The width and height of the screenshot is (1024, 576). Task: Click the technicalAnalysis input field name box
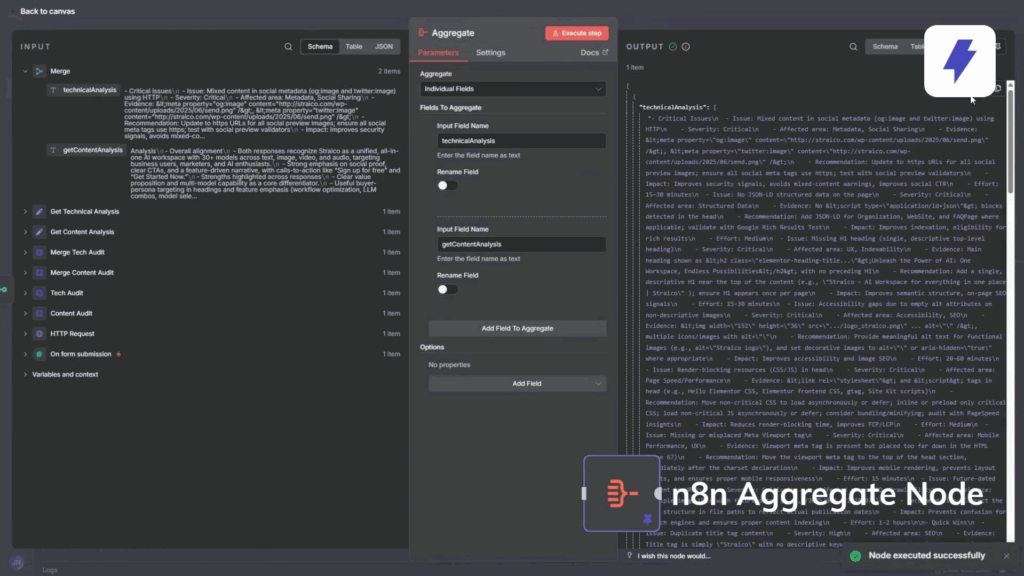[x=520, y=141]
